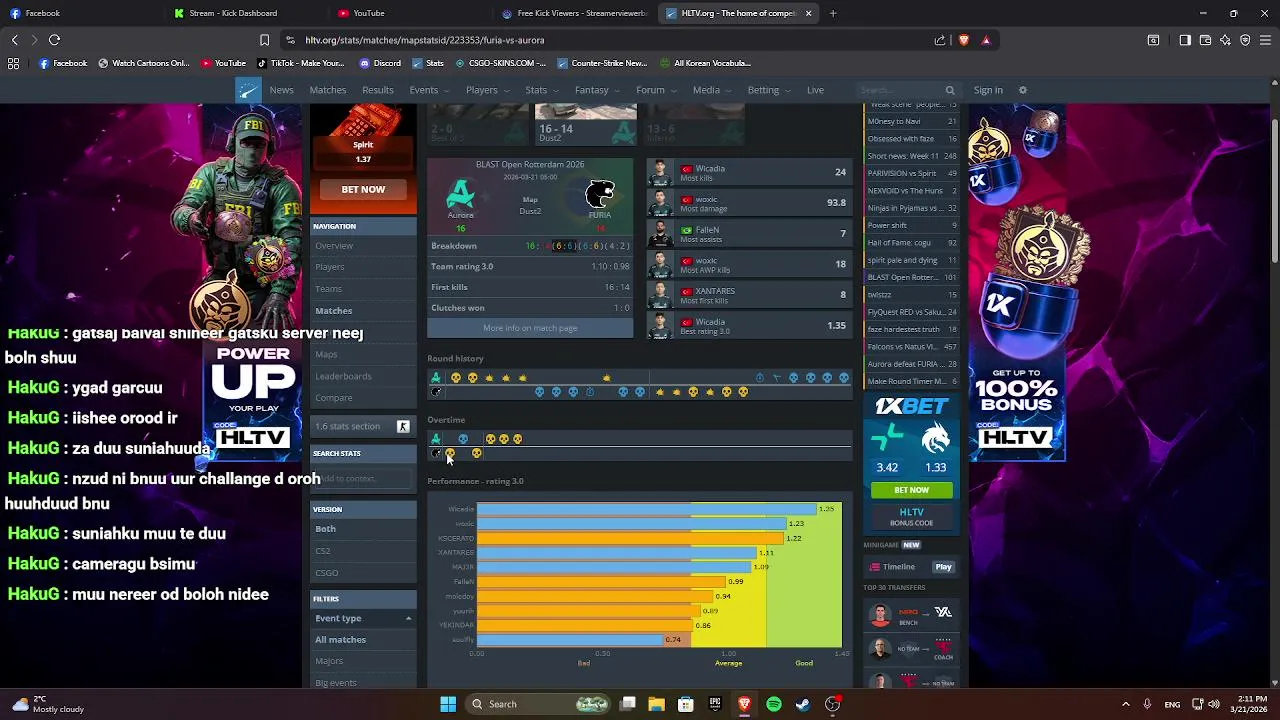Bookmark this page using the bookmark icon
This screenshot has height=720, width=1280.
[264, 40]
